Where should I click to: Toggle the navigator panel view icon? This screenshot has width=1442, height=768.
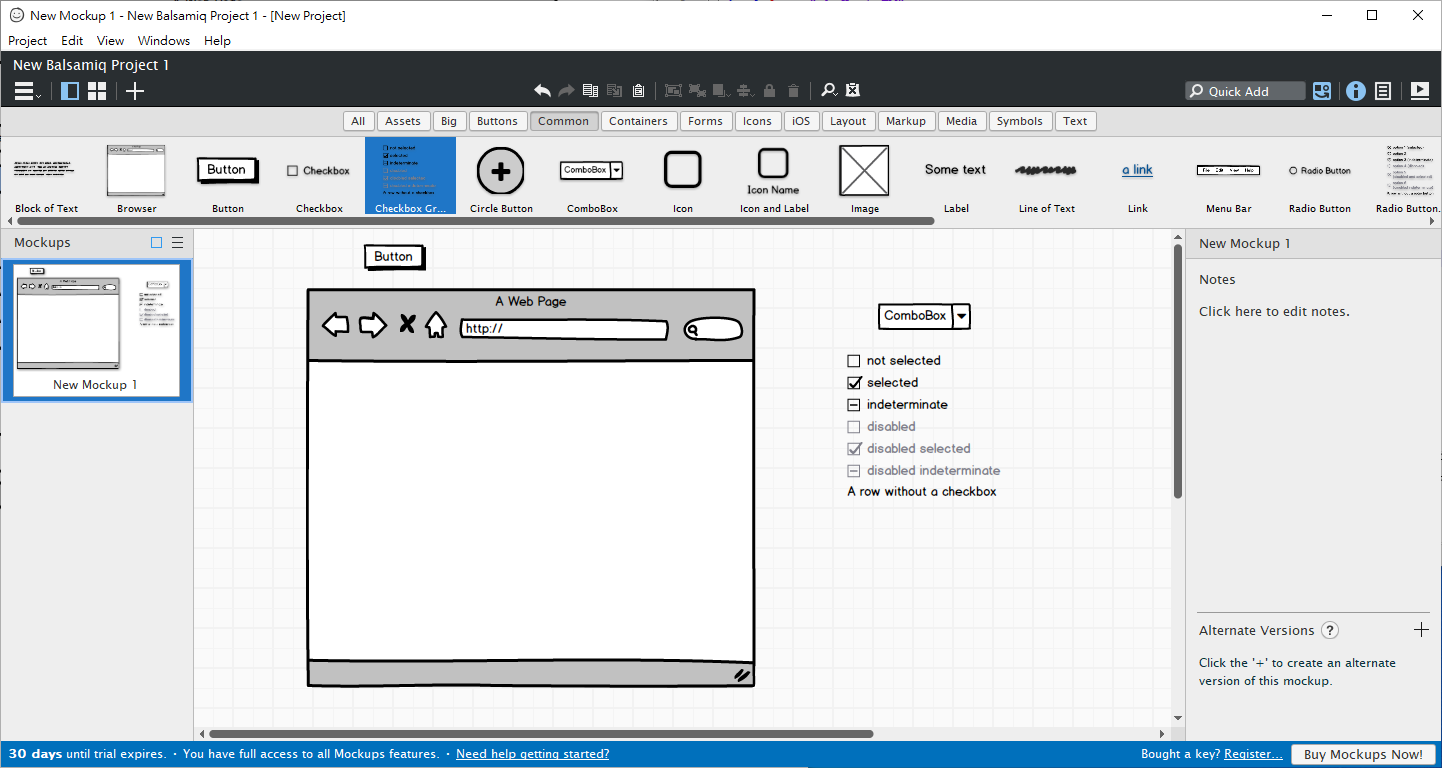pos(70,91)
